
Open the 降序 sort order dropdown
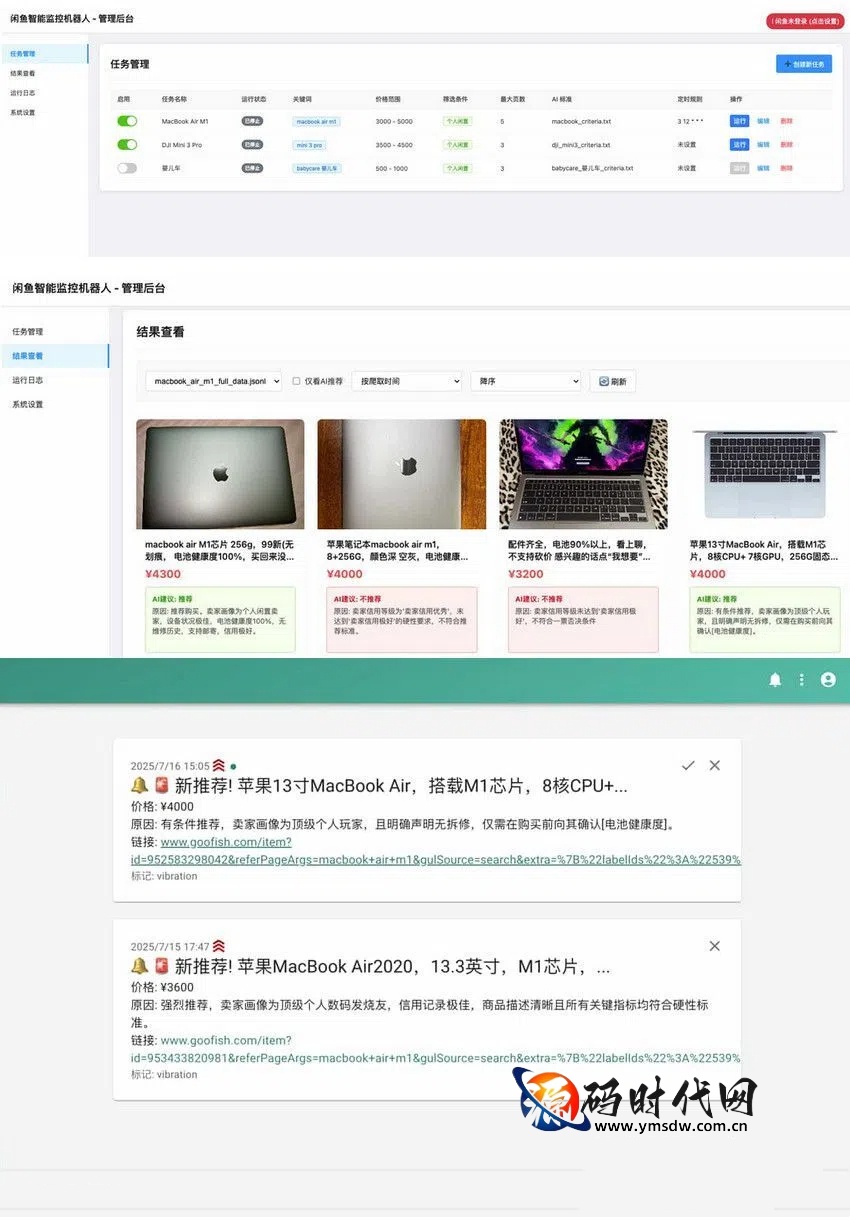click(x=525, y=381)
